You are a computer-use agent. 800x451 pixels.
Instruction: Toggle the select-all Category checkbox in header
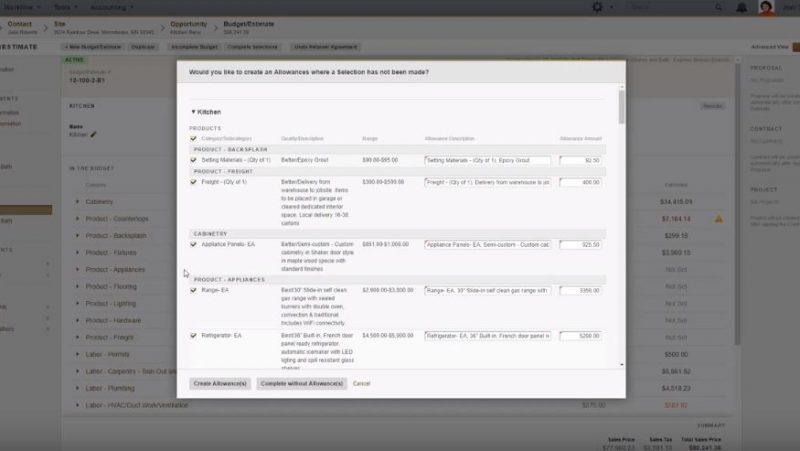pos(193,138)
